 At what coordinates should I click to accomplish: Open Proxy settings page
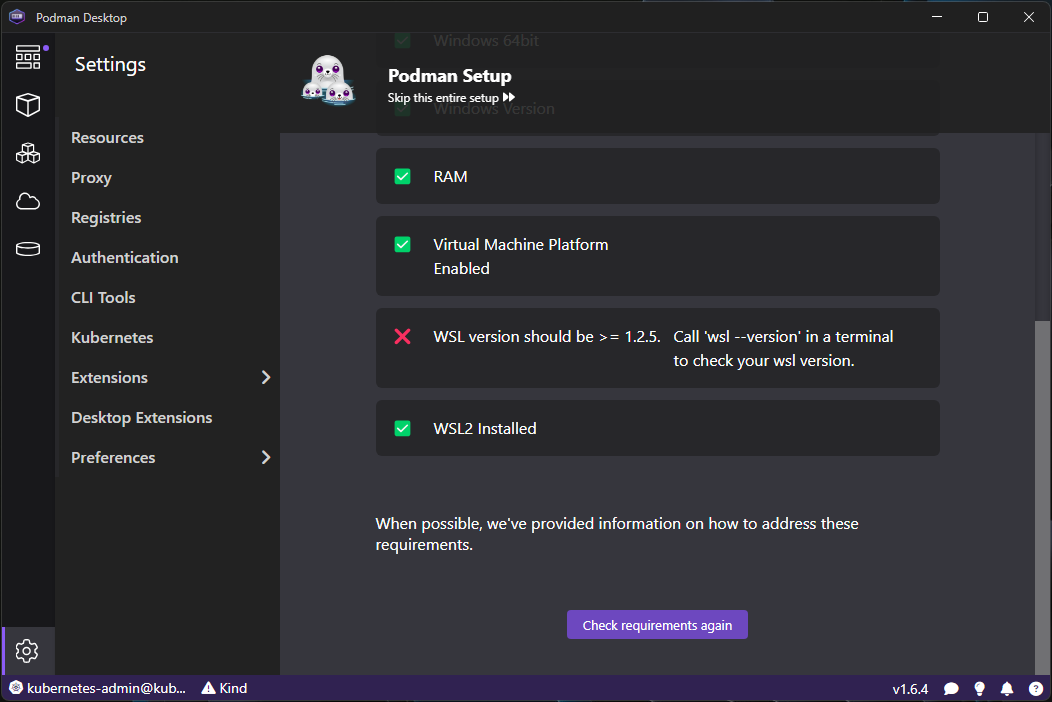coord(91,178)
